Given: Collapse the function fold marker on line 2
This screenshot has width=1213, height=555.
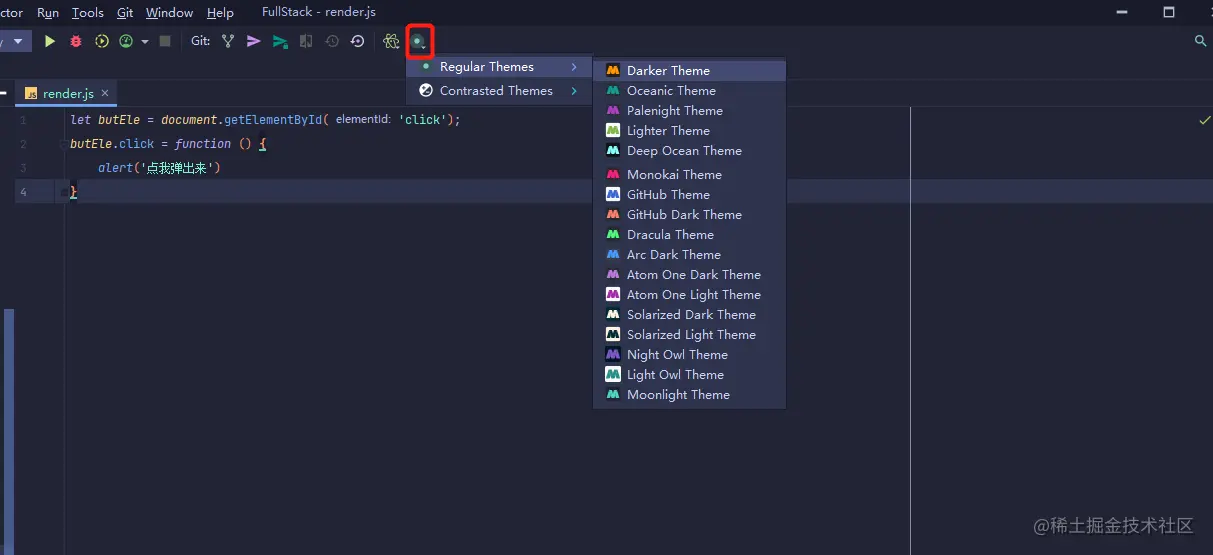Looking at the screenshot, I should coord(63,144).
